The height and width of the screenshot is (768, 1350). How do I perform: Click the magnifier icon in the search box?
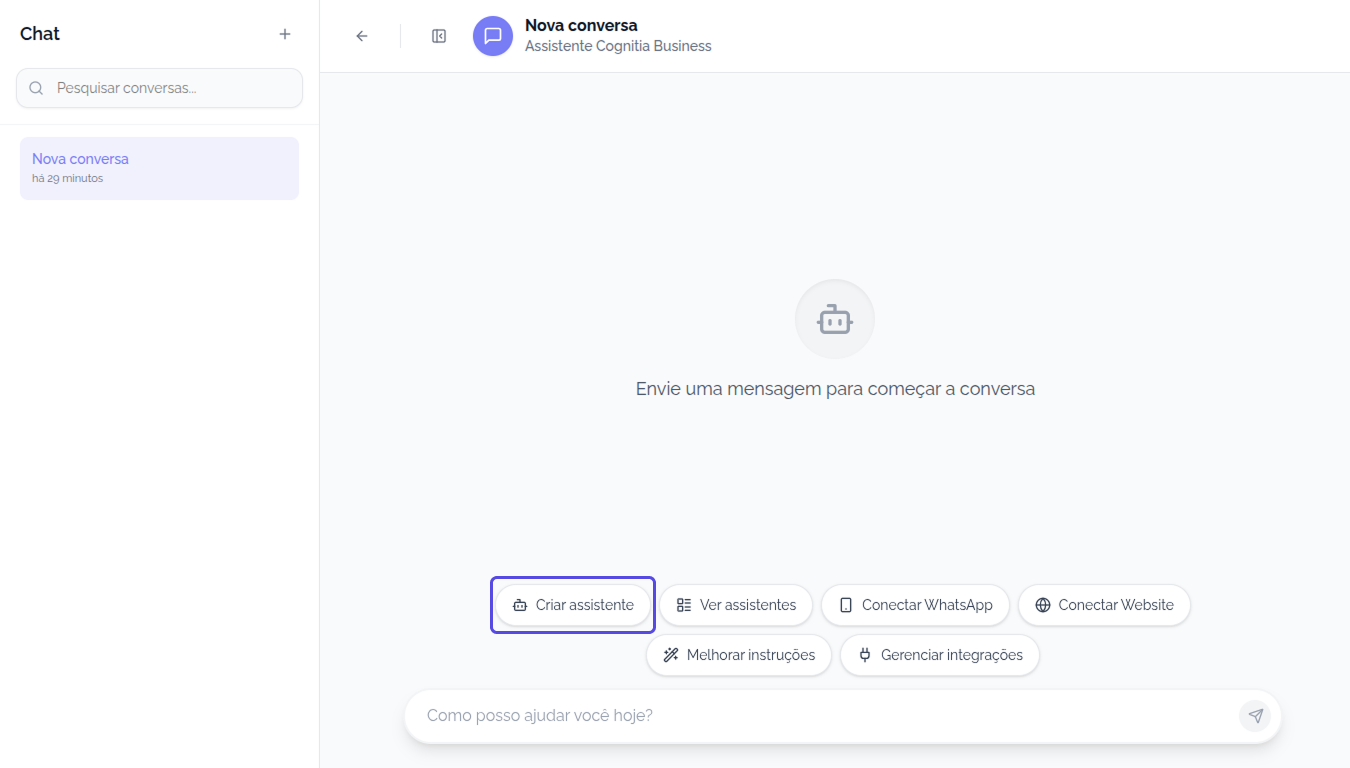(x=37, y=88)
